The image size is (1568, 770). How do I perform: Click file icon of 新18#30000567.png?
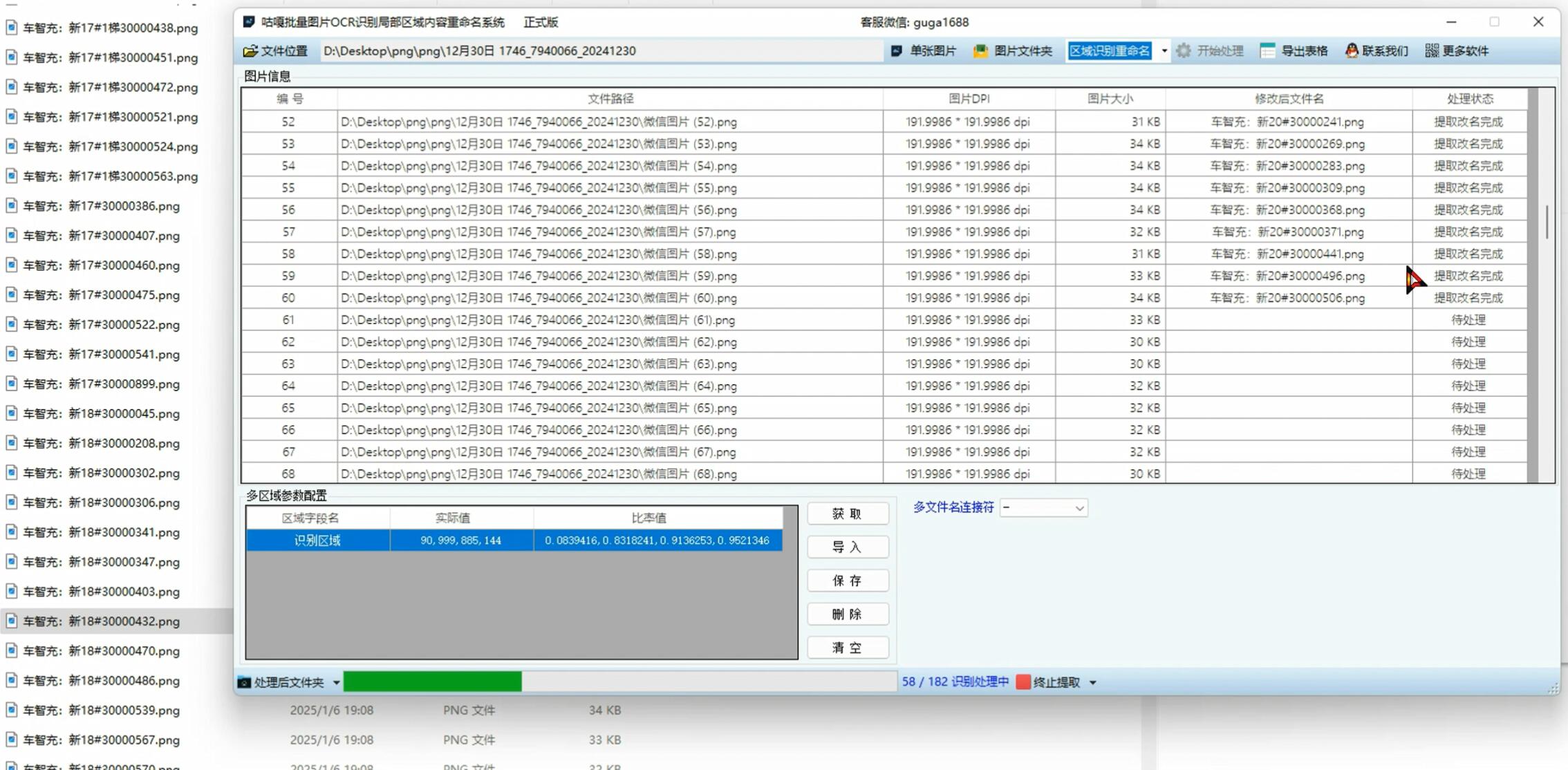point(11,740)
